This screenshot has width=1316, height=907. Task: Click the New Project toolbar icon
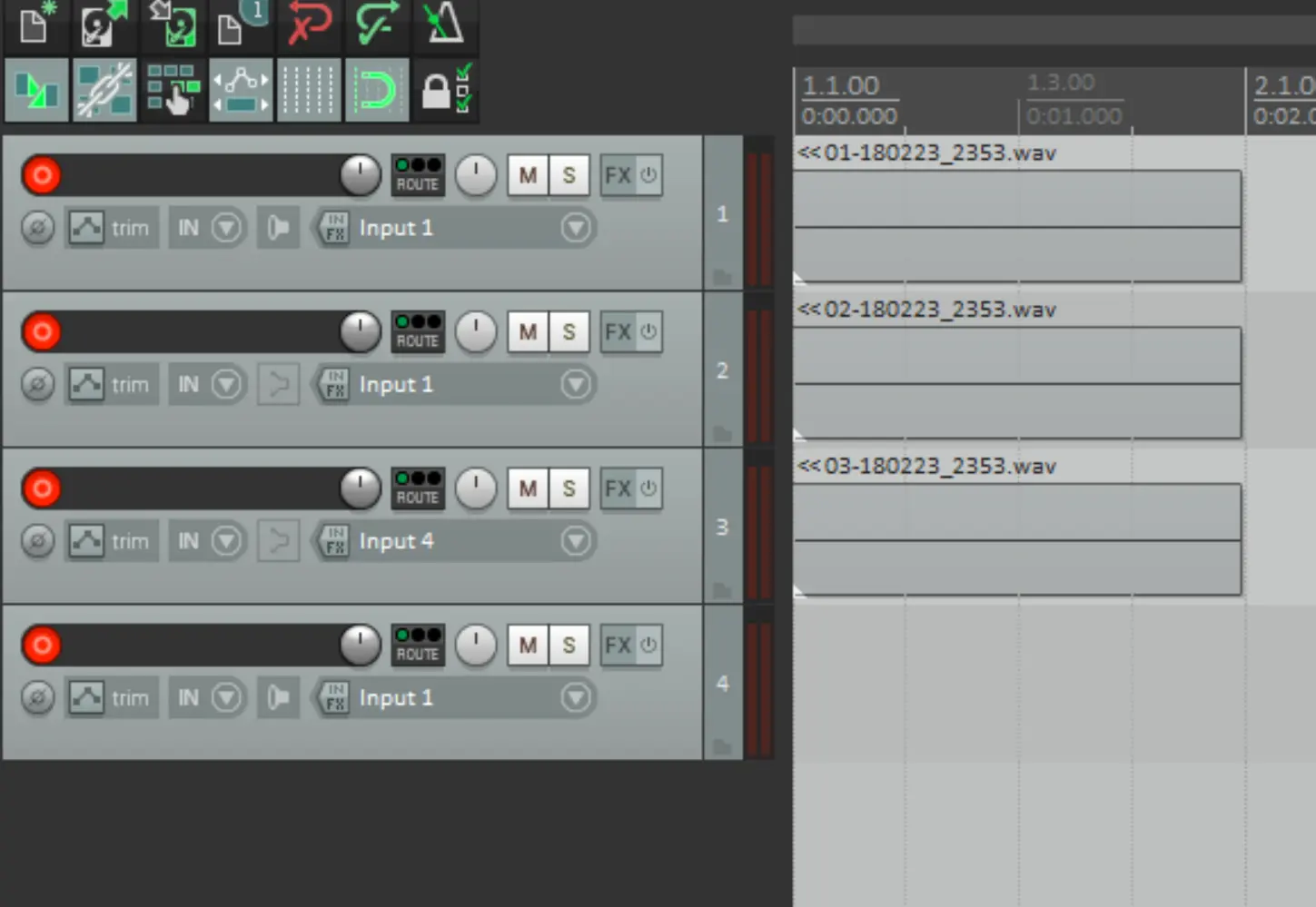click(x=35, y=24)
